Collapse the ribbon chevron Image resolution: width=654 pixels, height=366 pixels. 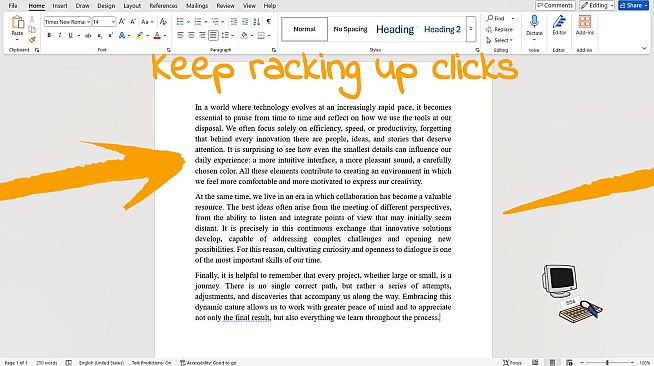(x=644, y=49)
